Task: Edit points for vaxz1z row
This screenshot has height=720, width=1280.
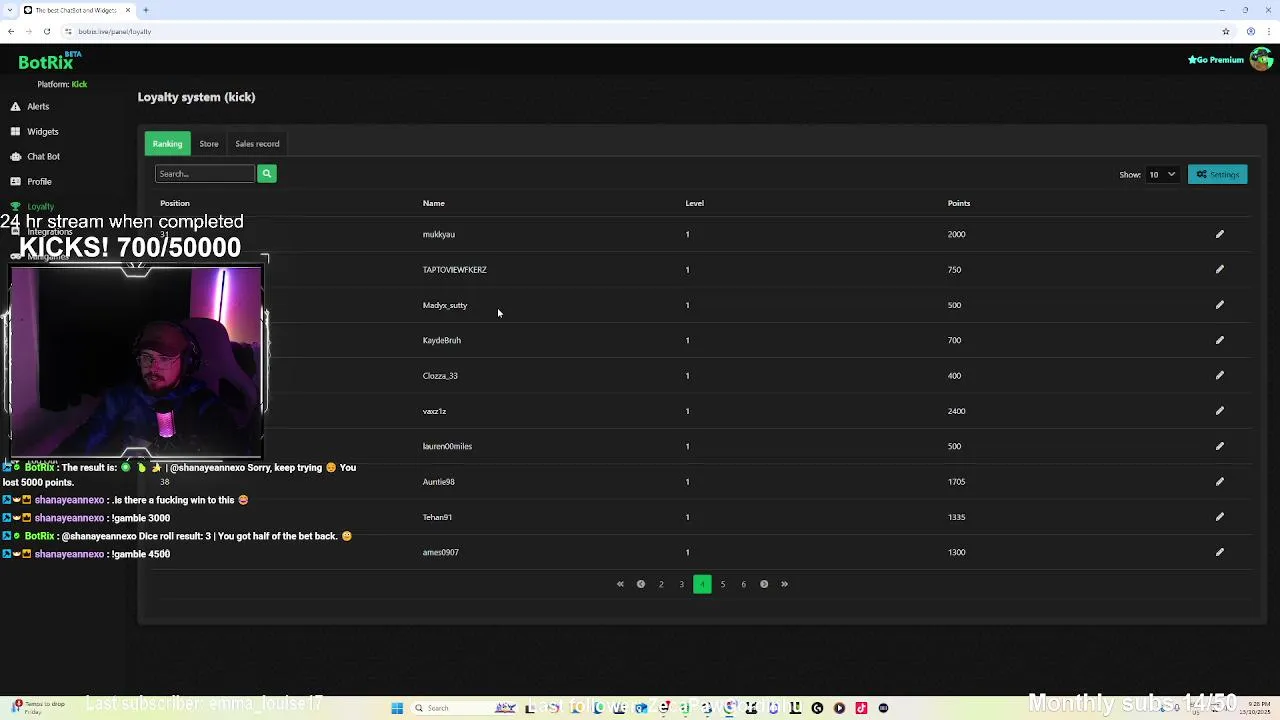Action: 1219,411
